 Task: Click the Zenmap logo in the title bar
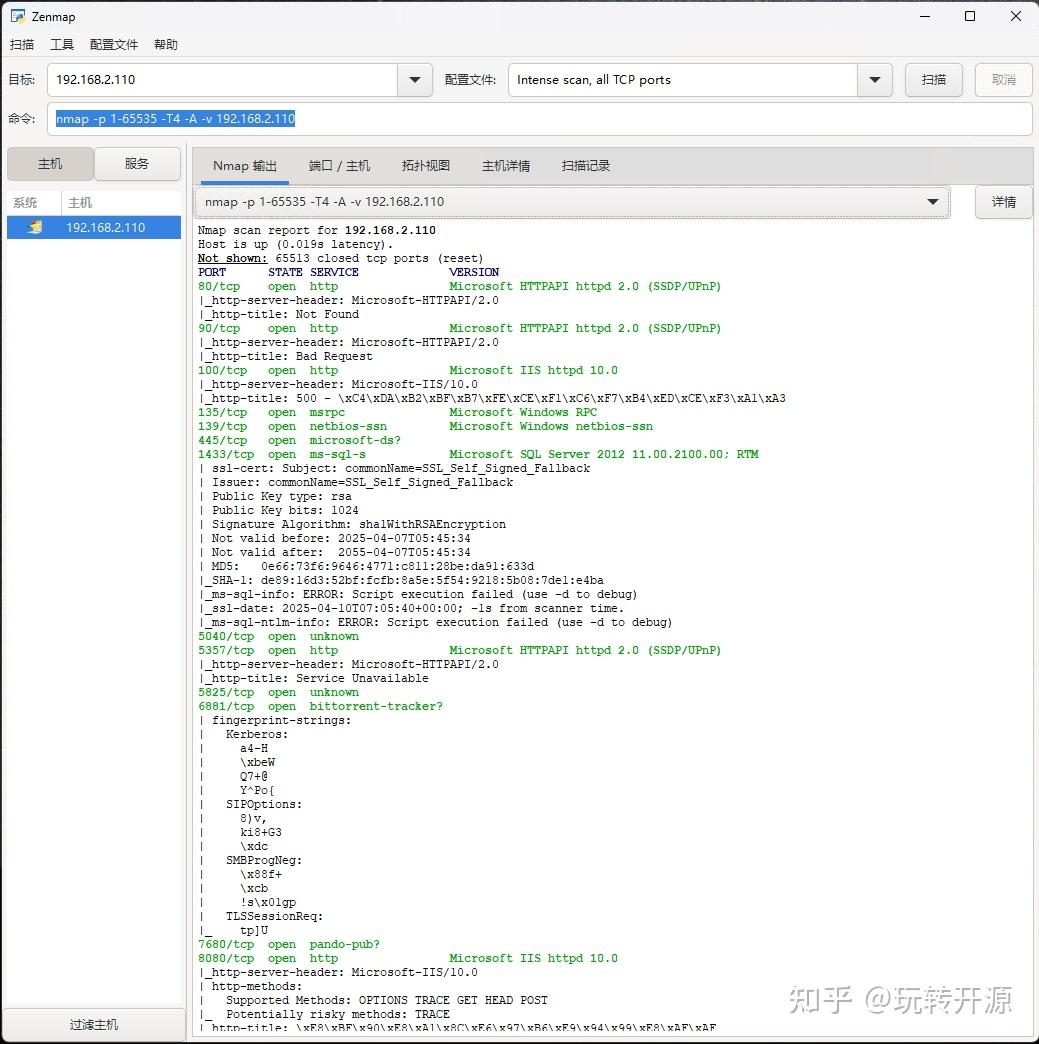(x=17, y=16)
